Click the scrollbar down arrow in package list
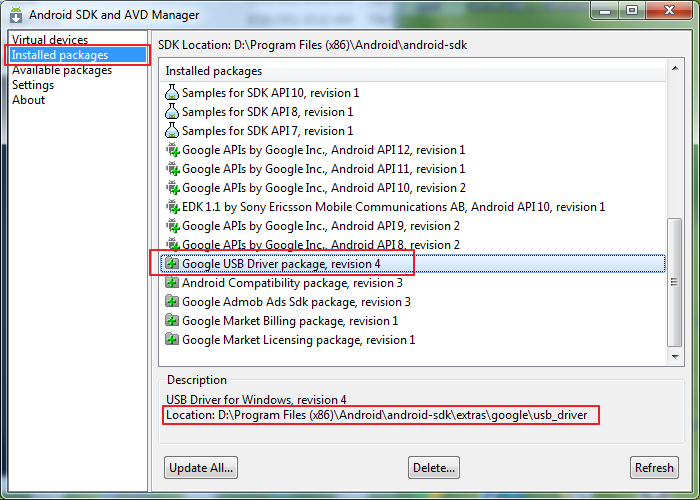The height and width of the screenshot is (500, 700). coord(675,356)
